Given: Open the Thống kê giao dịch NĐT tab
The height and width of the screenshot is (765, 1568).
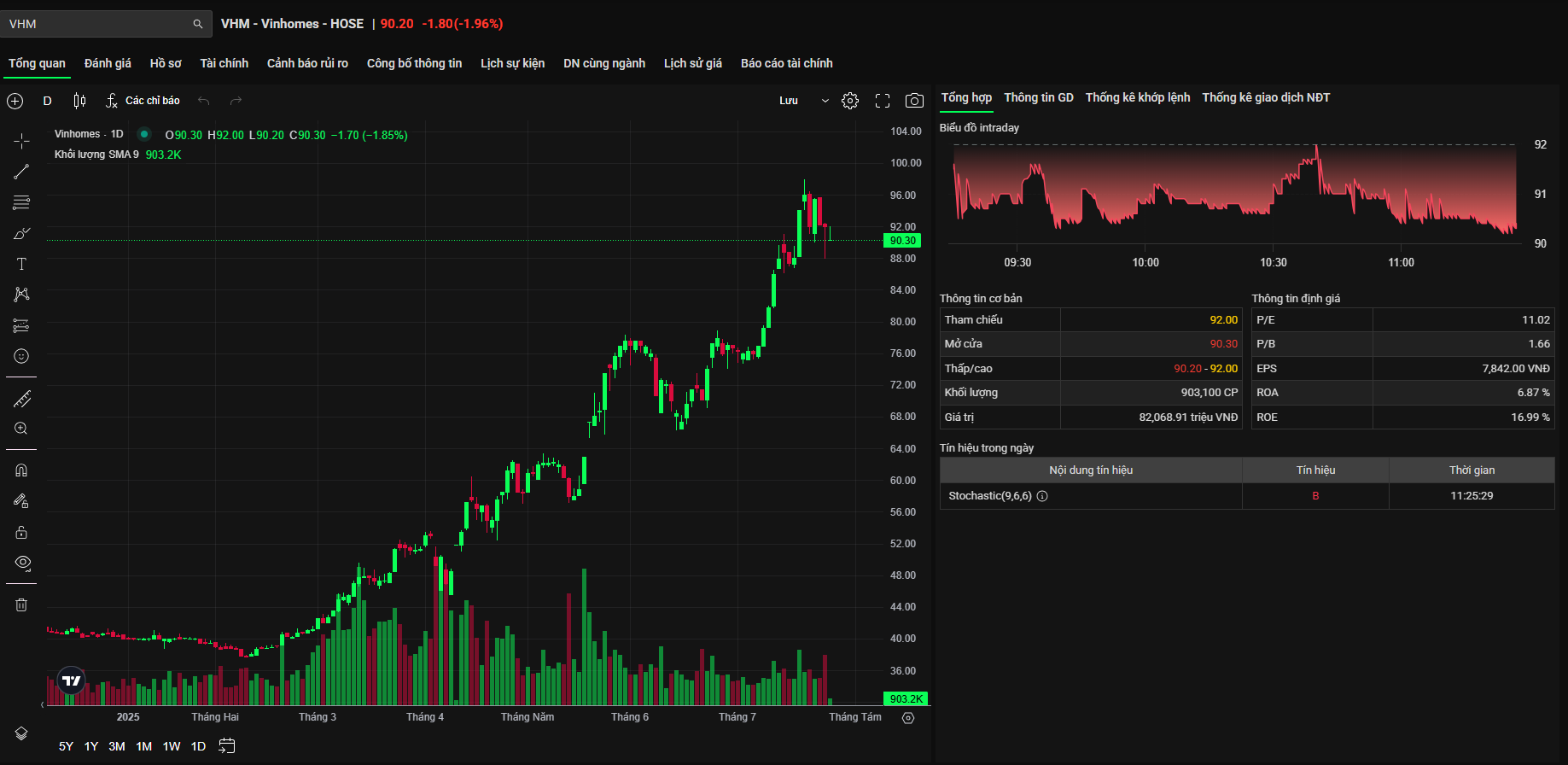Looking at the screenshot, I should (1266, 97).
